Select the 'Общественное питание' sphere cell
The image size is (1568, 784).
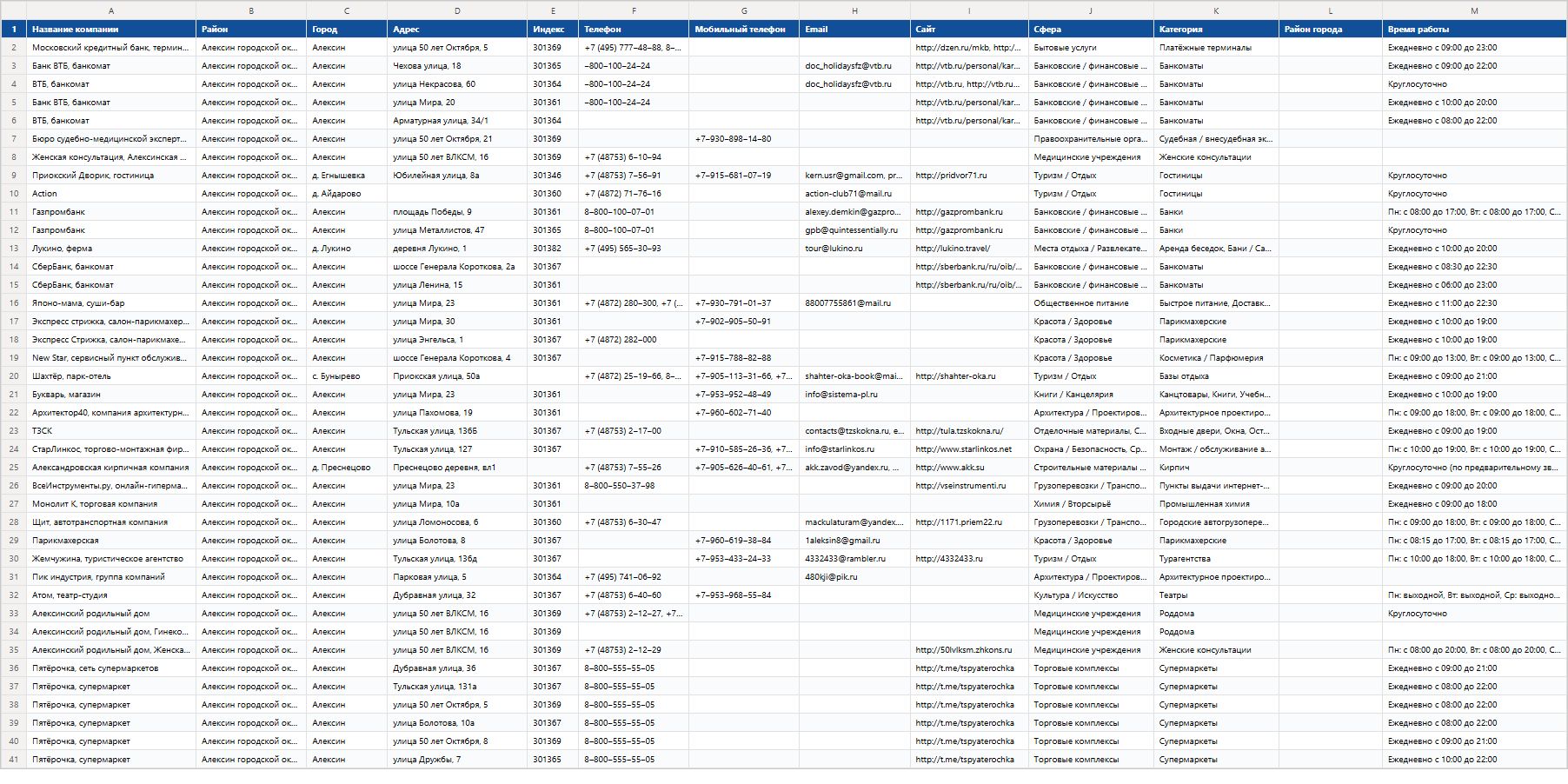click(1091, 303)
